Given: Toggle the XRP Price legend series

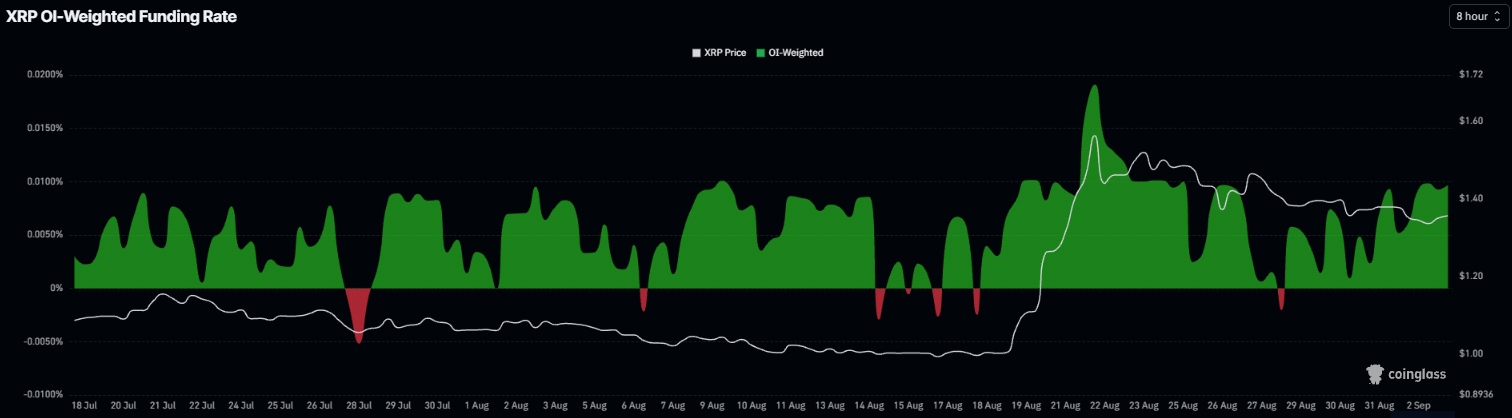Looking at the screenshot, I should [719, 52].
